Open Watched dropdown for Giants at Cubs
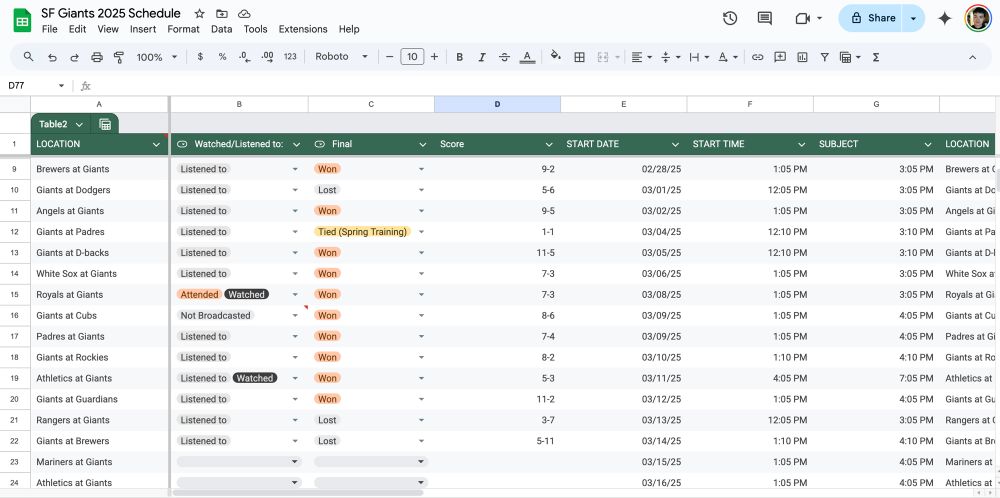Viewport: 1000px width, 498px height. 295,316
